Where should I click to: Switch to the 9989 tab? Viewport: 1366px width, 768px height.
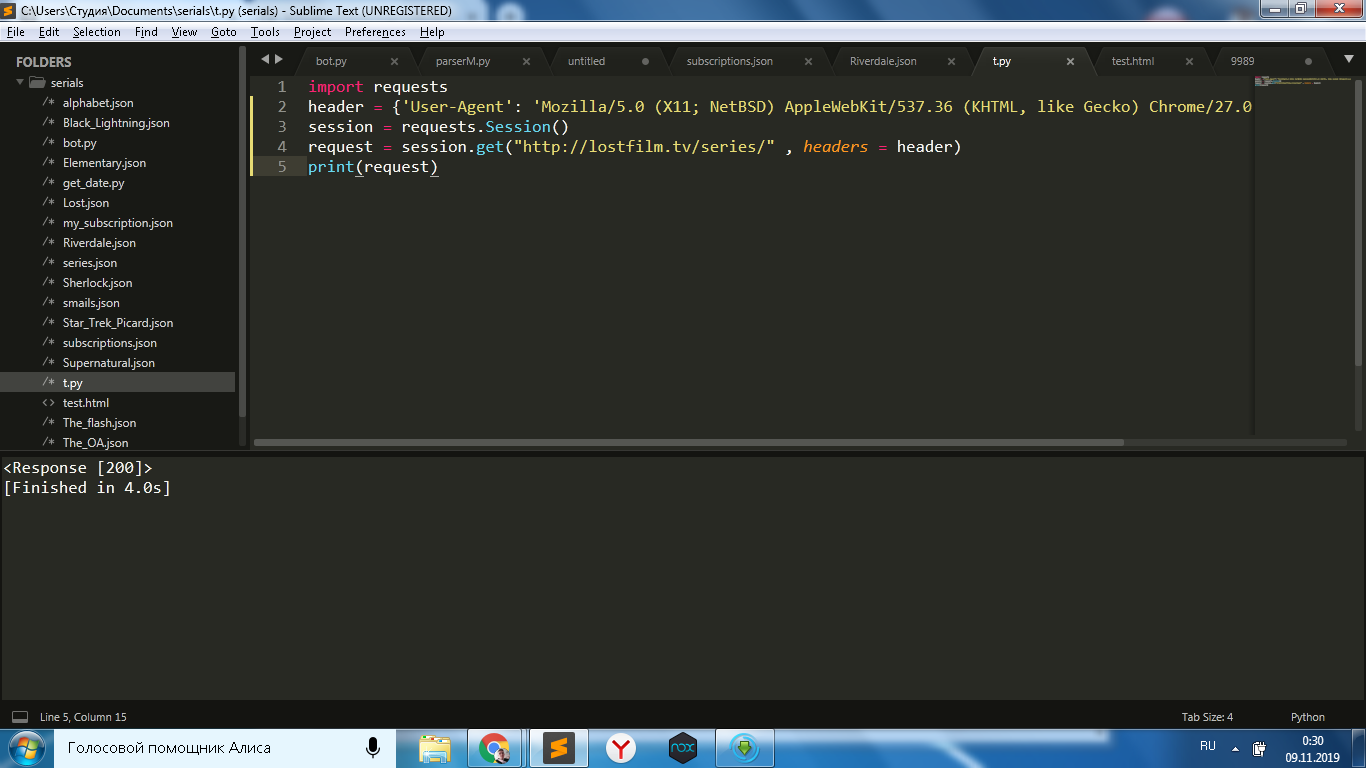pyautogui.click(x=1242, y=61)
